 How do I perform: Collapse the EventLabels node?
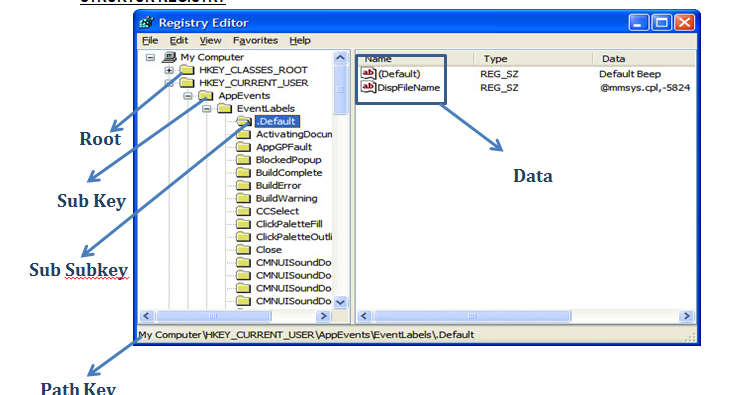click(206, 109)
